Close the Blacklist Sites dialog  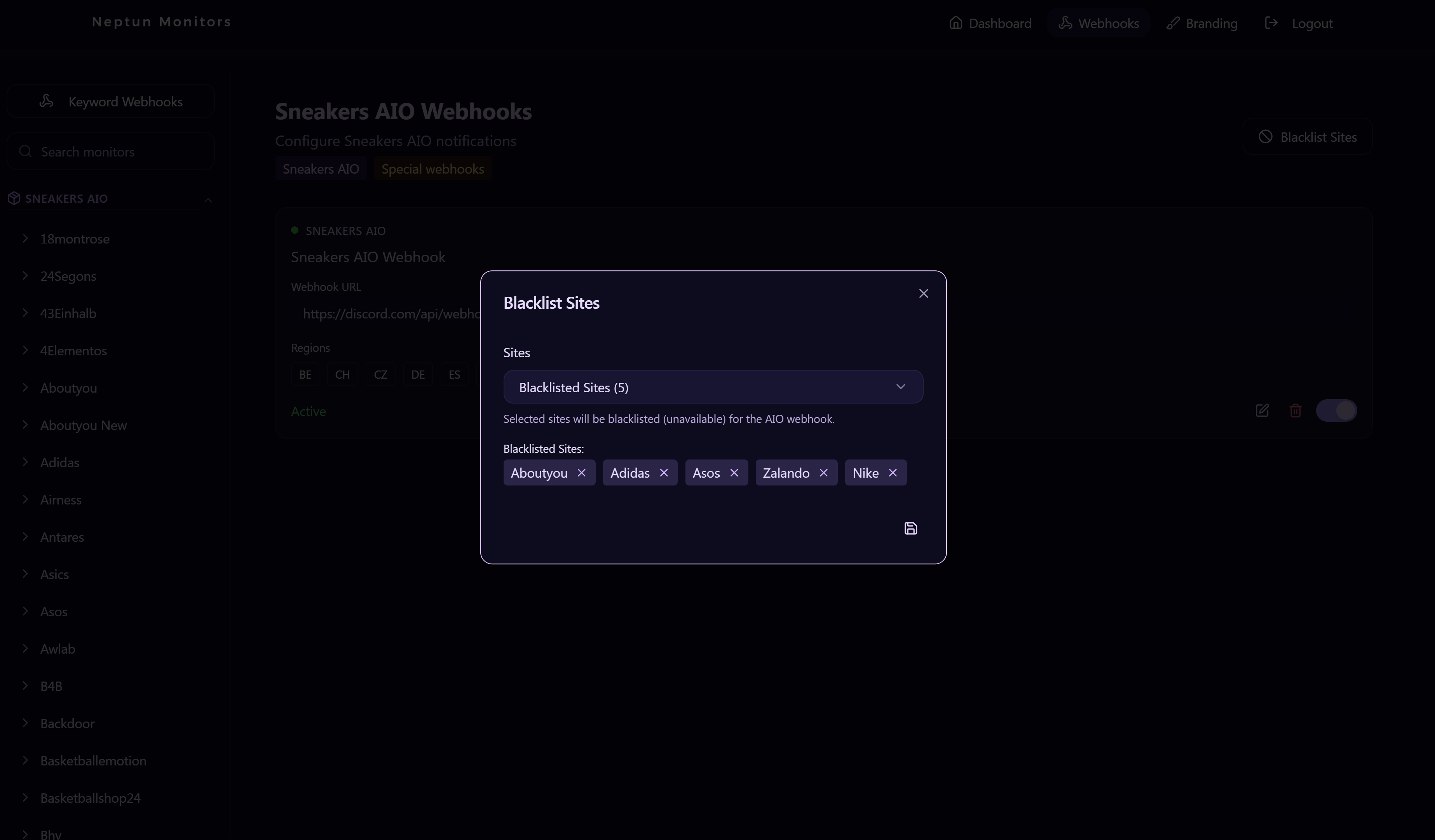tap(923, 294)
